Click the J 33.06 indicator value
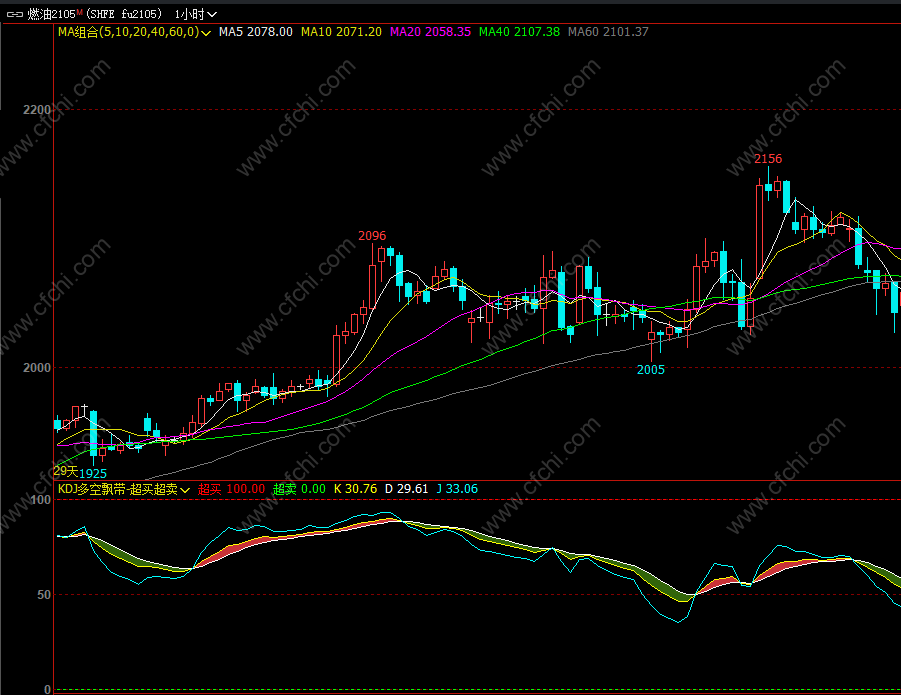This screenshot has width=901, height=695. coord(457,489)
